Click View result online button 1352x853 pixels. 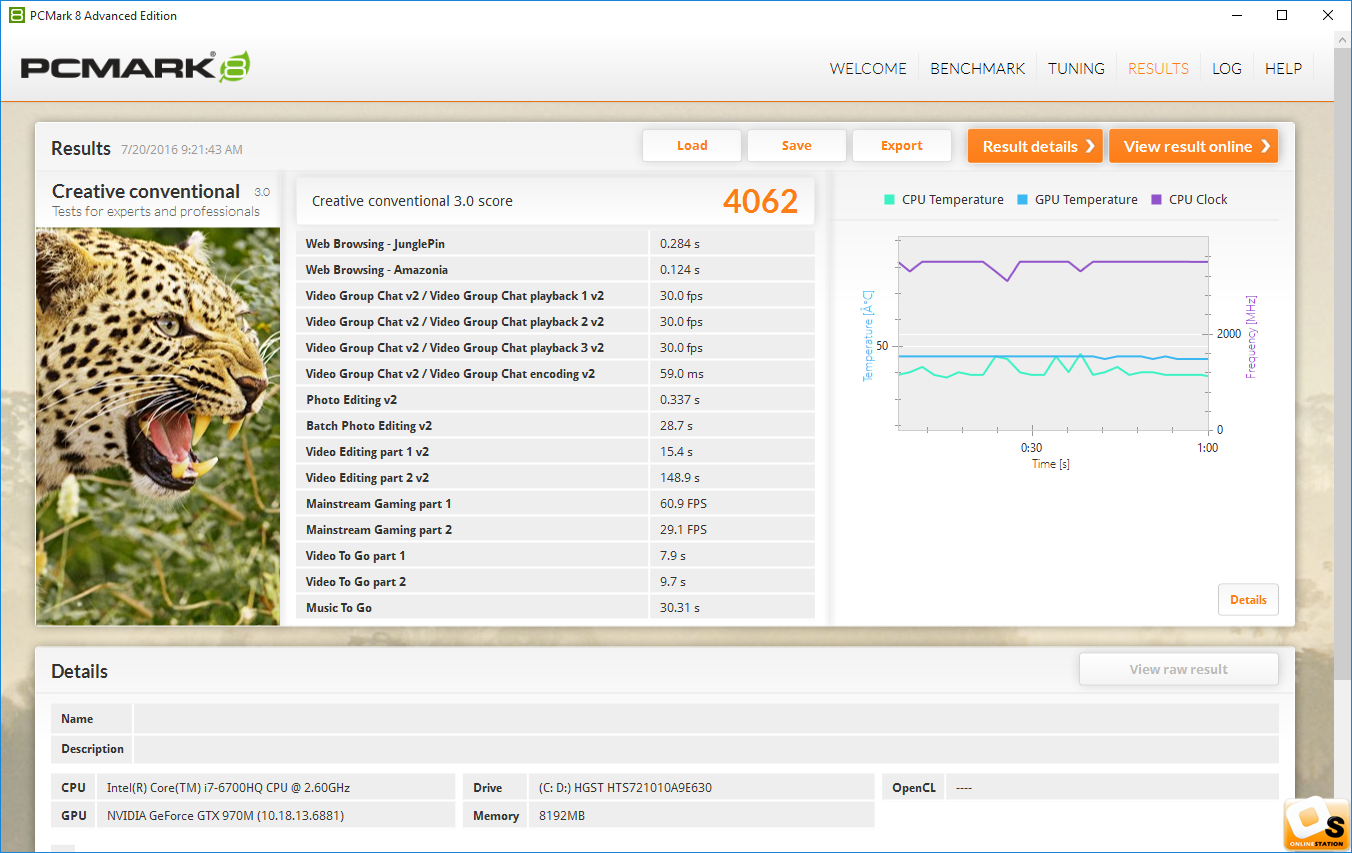(1192, 146)
